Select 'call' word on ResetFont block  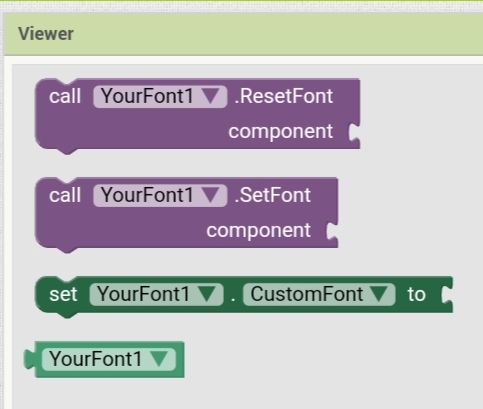(x=65, y=97)
